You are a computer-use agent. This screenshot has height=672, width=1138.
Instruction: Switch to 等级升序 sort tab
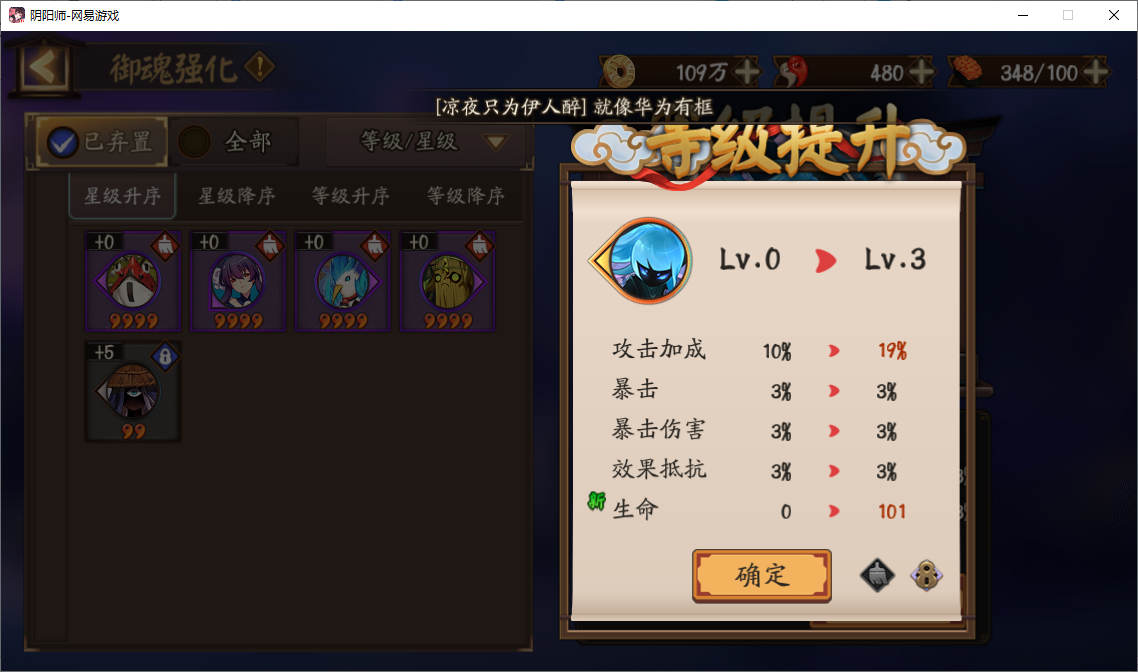pos(351,196)
